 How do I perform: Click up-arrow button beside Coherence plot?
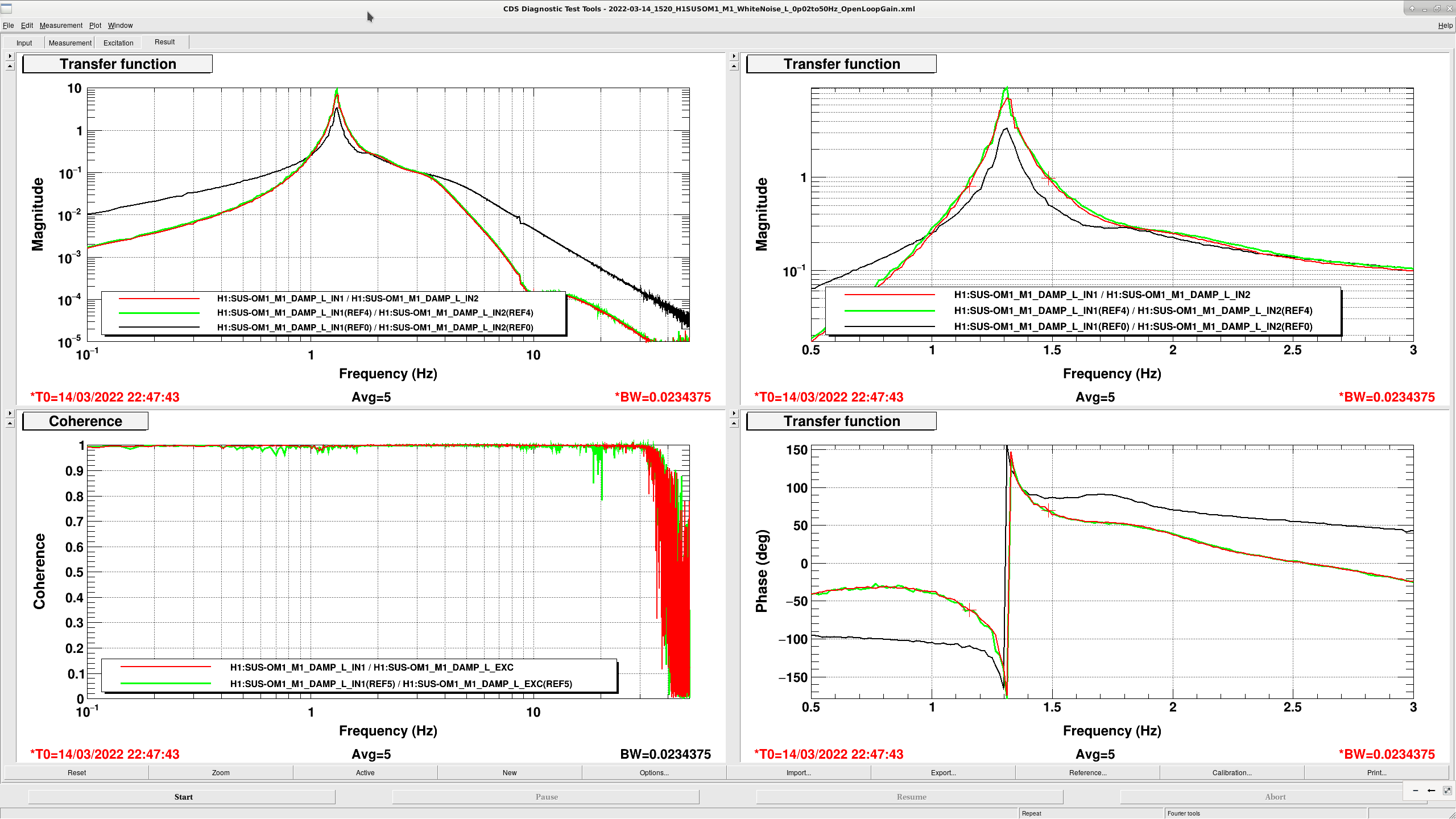(x=10, y=424)
